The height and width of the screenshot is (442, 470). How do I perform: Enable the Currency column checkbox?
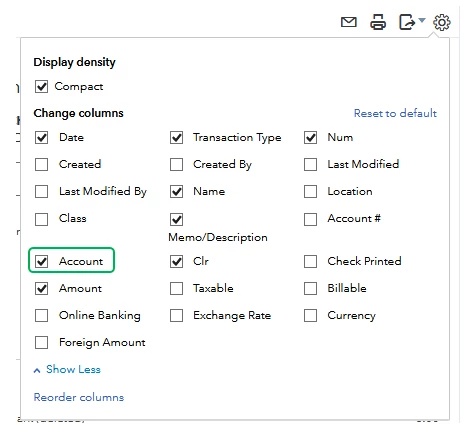(x=310, y=315)
